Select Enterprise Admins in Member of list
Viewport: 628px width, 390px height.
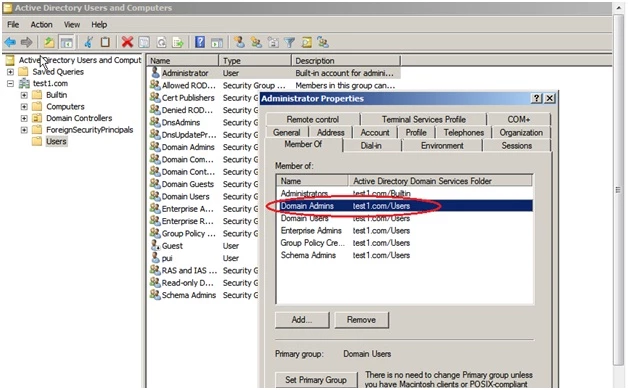405,231
